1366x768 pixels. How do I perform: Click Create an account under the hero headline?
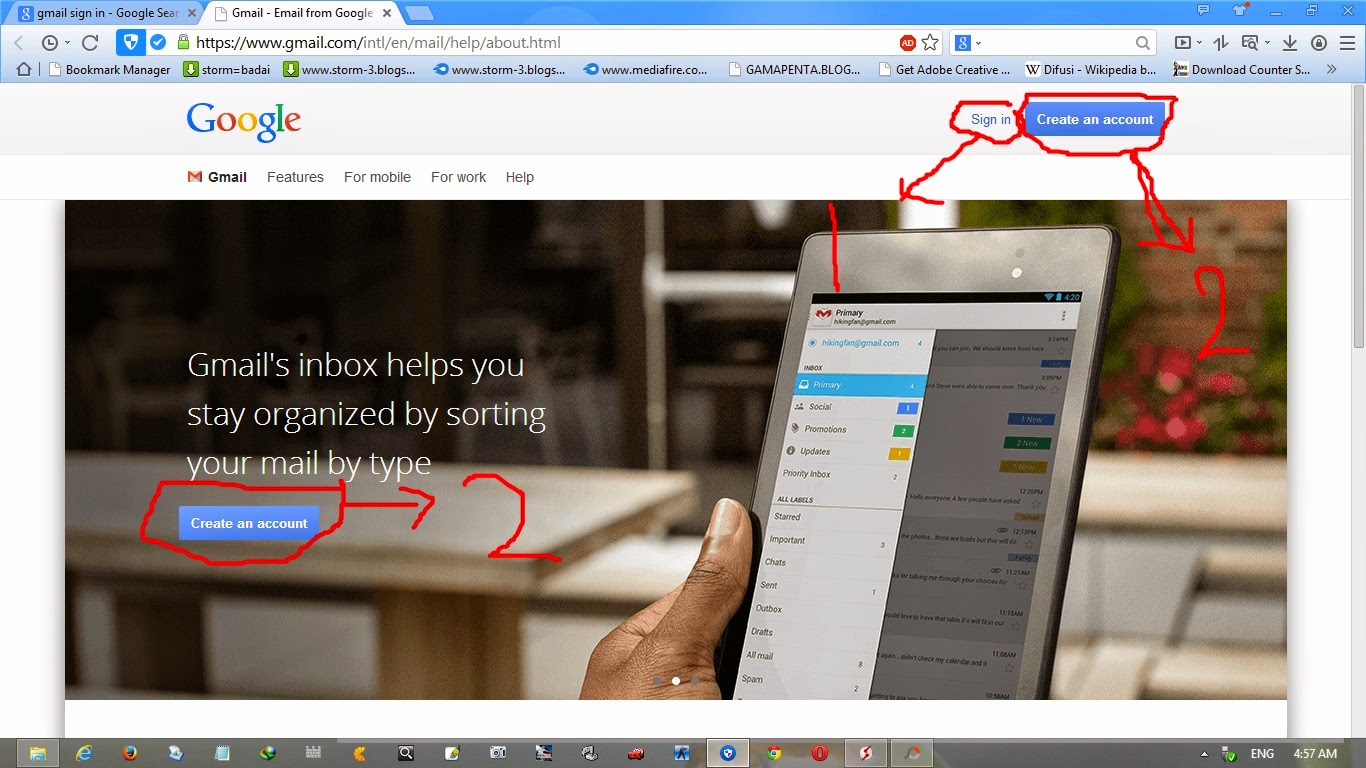[x=249, y=523]
